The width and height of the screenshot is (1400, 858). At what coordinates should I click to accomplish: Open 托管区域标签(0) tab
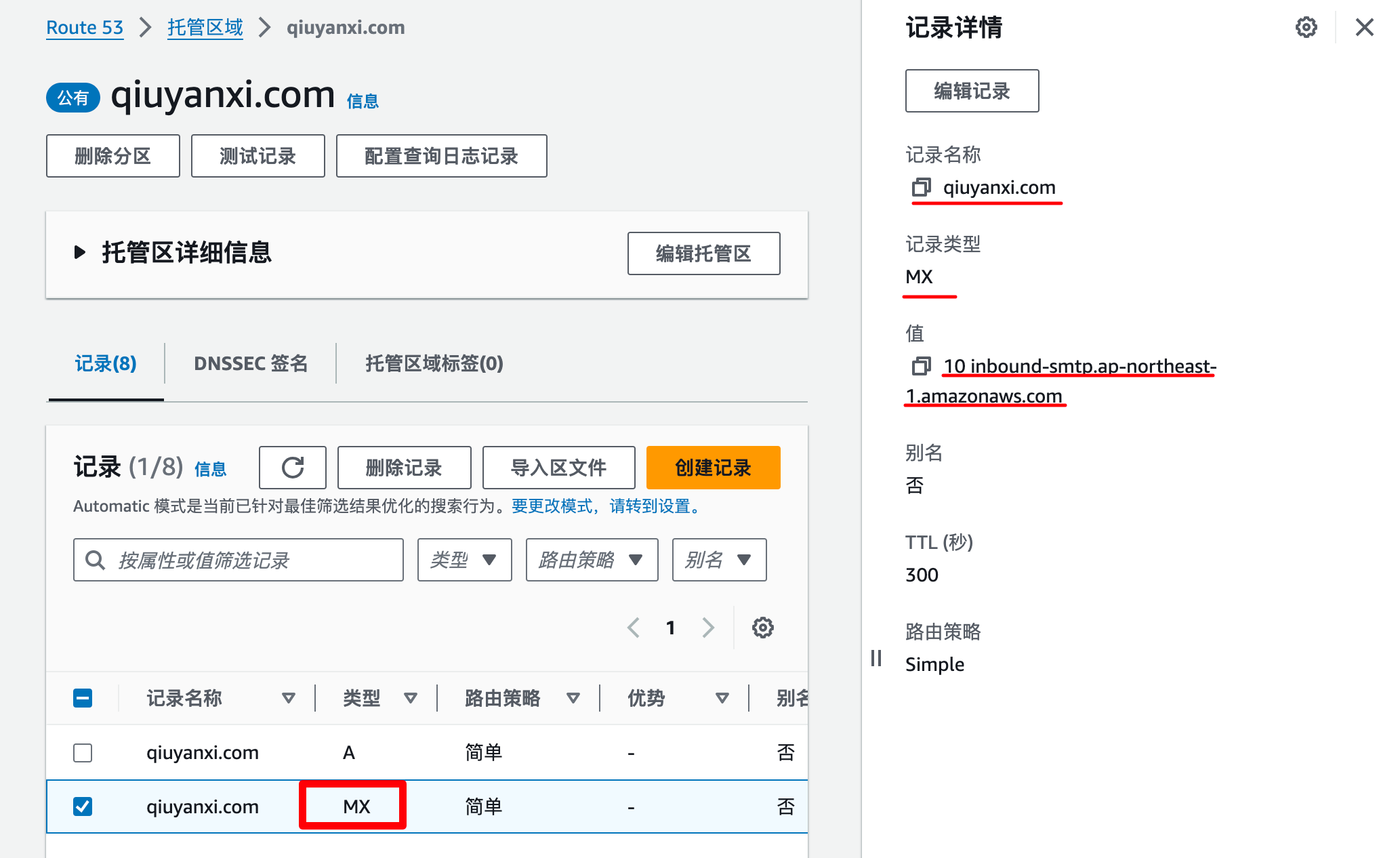tap(434, 364)
